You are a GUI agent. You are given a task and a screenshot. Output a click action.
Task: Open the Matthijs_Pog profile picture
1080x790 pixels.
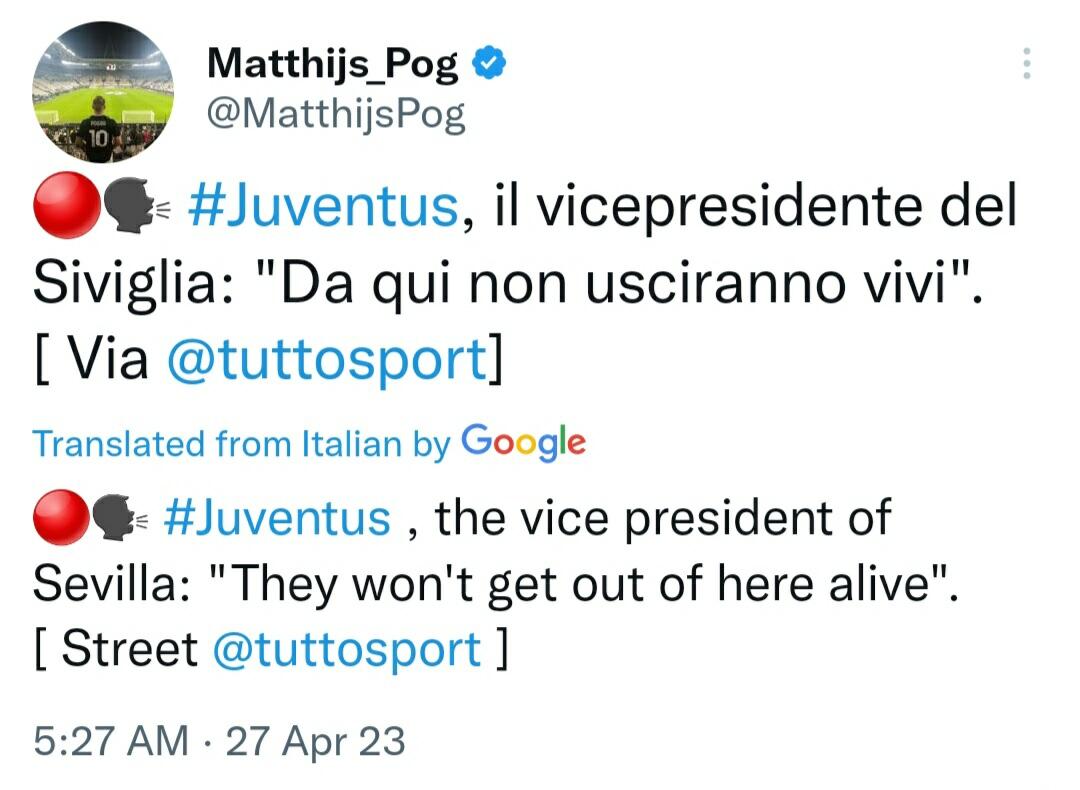click(x=103, y=90)
